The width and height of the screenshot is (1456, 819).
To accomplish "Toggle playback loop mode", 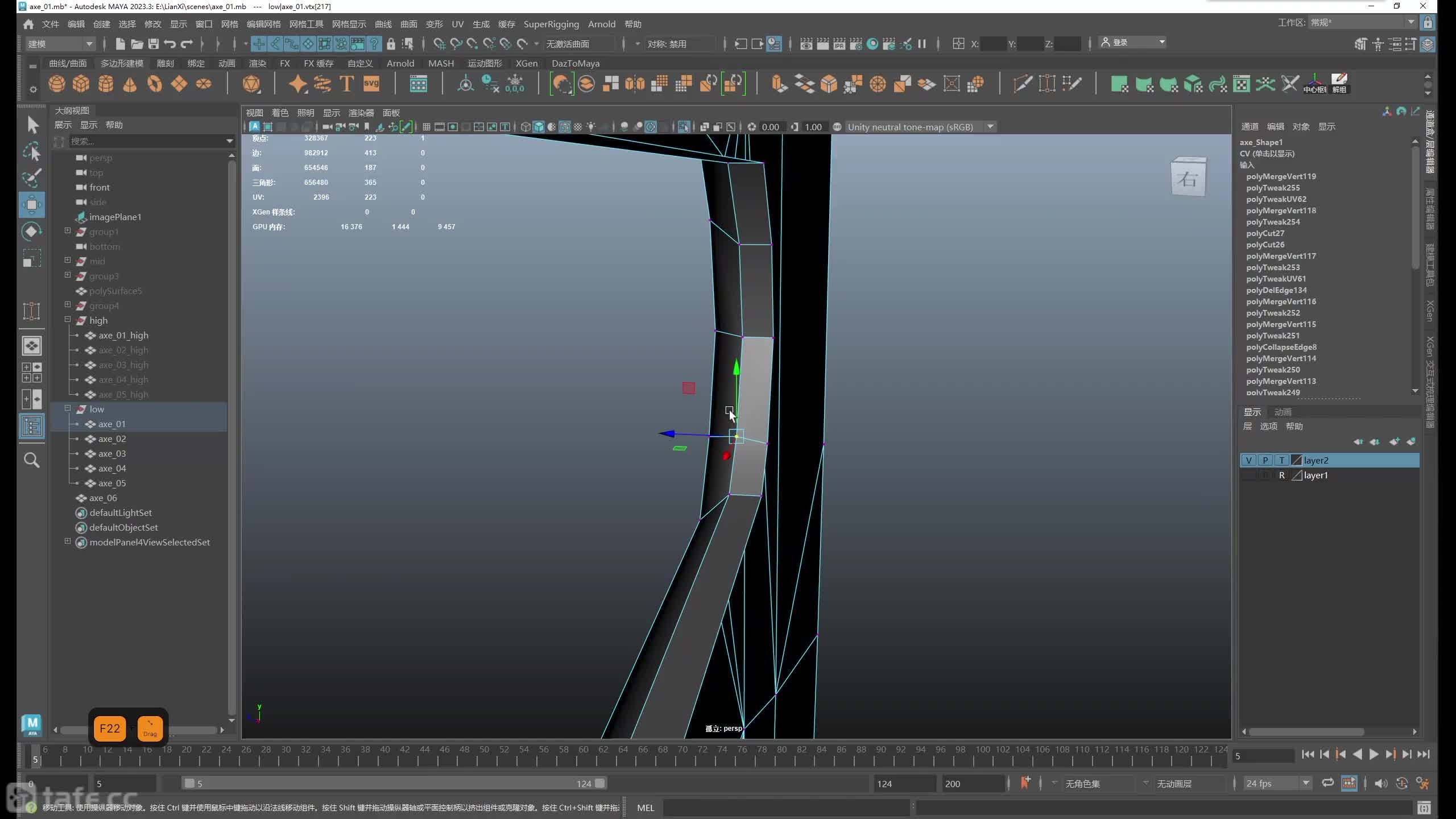I will (x=1328, y=783).
